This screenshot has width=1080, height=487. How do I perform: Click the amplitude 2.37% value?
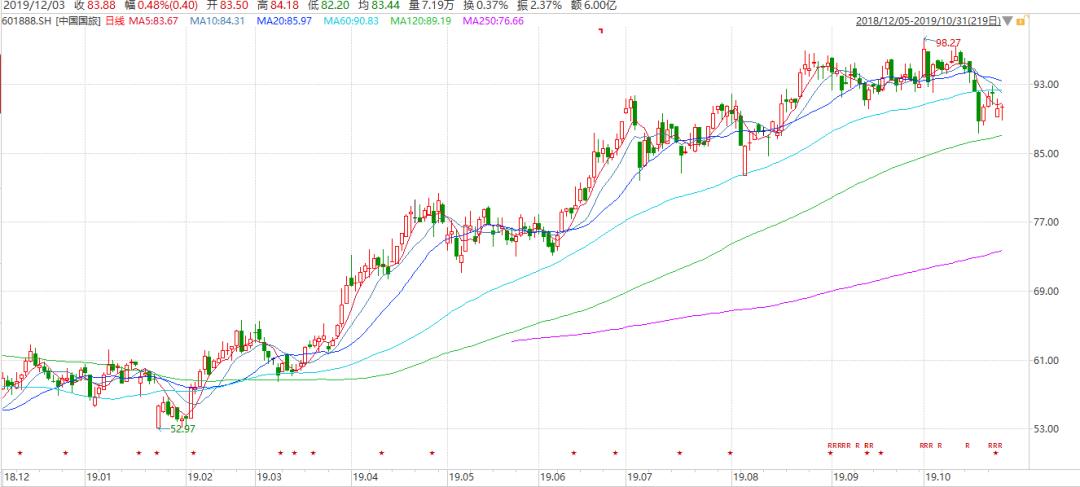click(546, 6)
